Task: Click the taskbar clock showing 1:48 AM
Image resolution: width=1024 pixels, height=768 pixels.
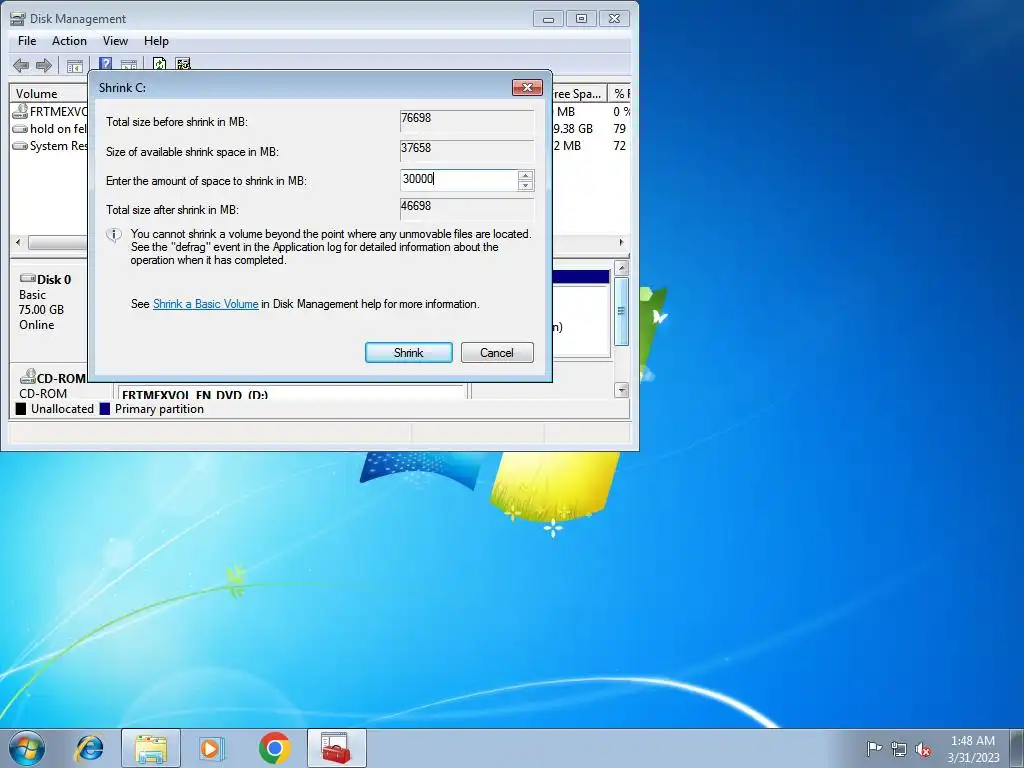Action: click(x=973, y=748)
